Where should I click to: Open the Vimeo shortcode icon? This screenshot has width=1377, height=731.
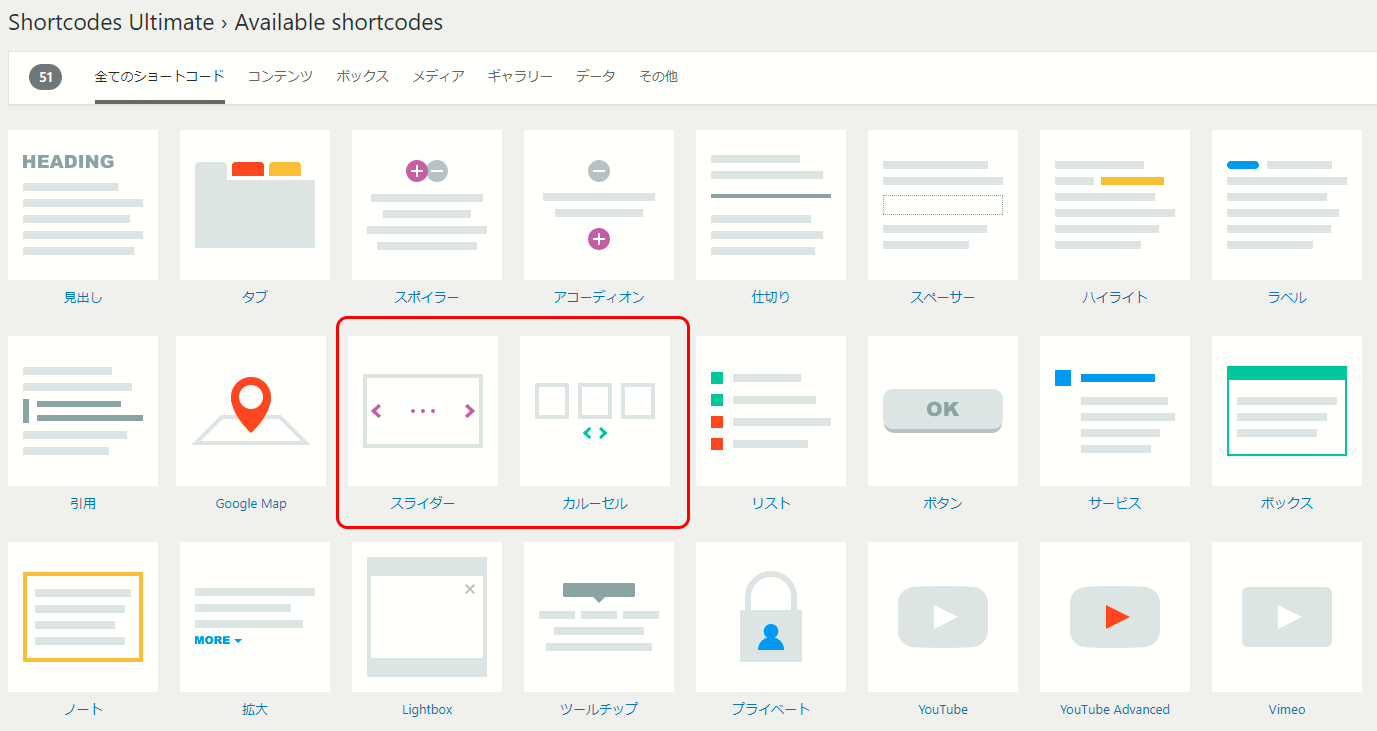pos(1287,617)
